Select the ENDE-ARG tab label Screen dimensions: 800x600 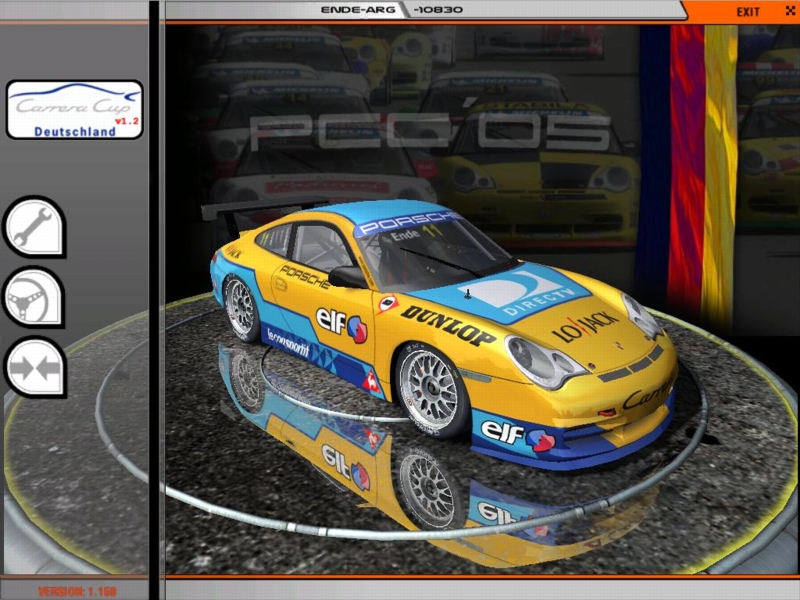click(358, 10)
